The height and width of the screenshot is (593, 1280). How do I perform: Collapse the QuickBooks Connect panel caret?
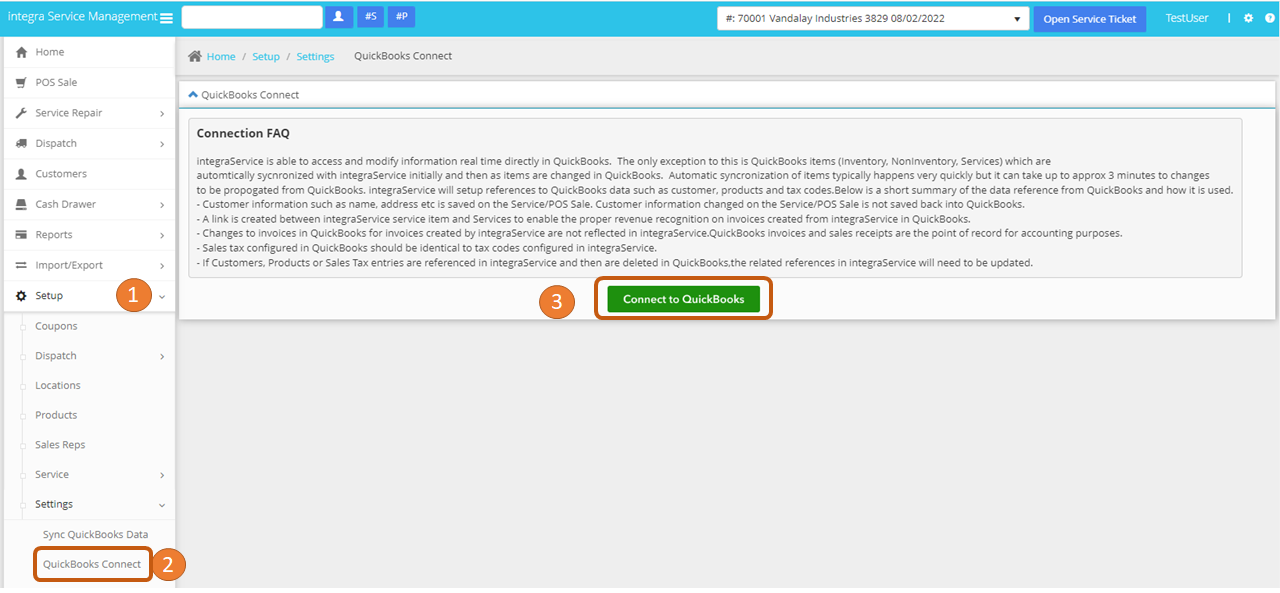pos(193,94)
